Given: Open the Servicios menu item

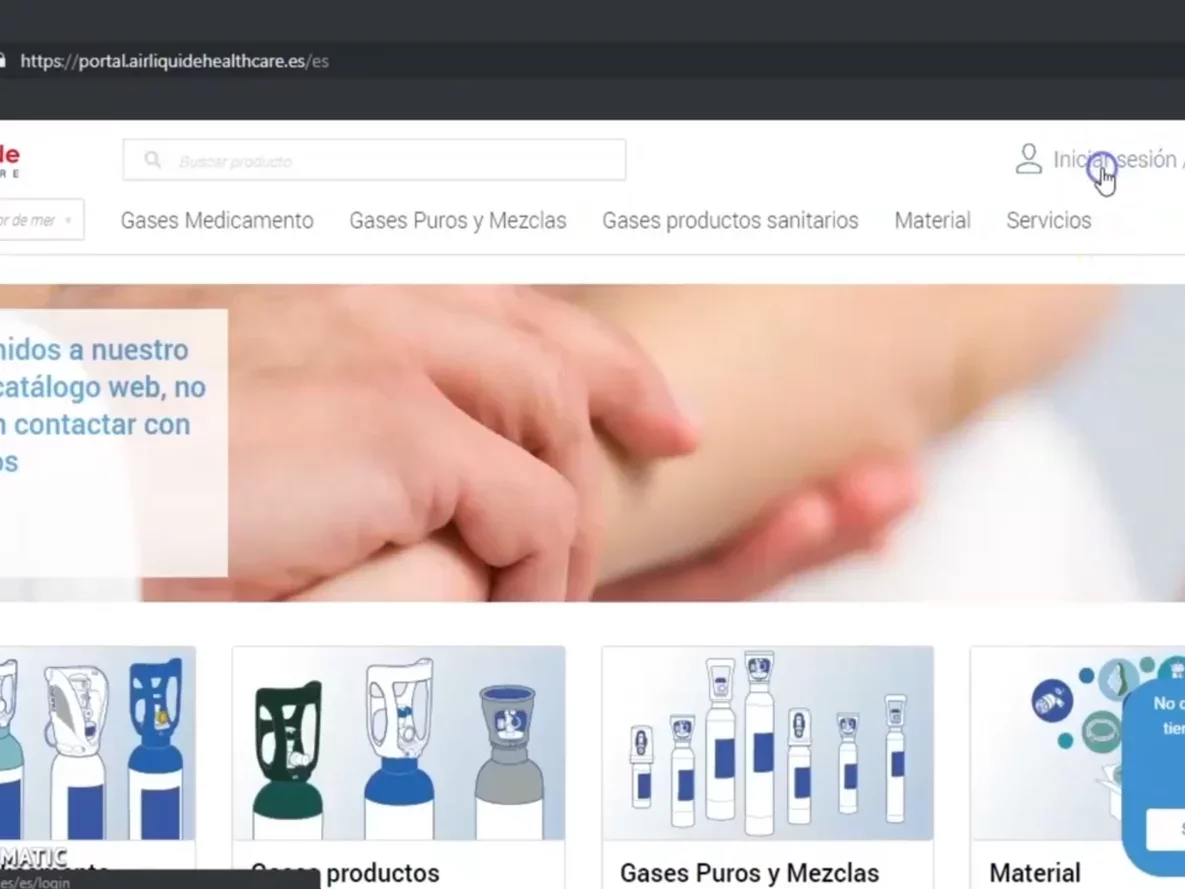Looking at the screenshot, I should pyautogui.click(x=1048, y=221).
